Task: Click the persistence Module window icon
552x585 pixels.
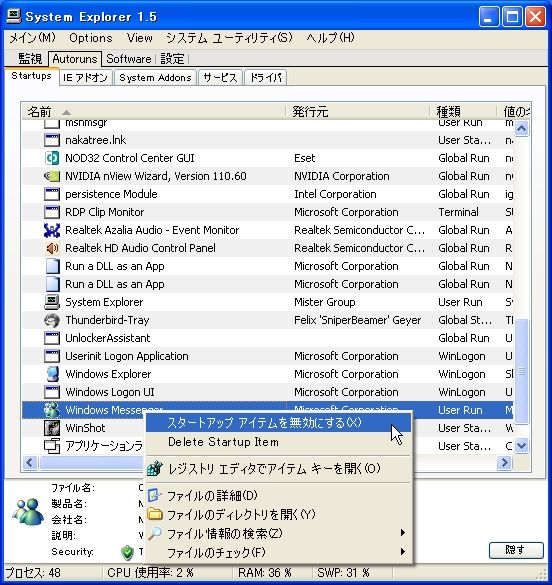Action: coord(52,194)
